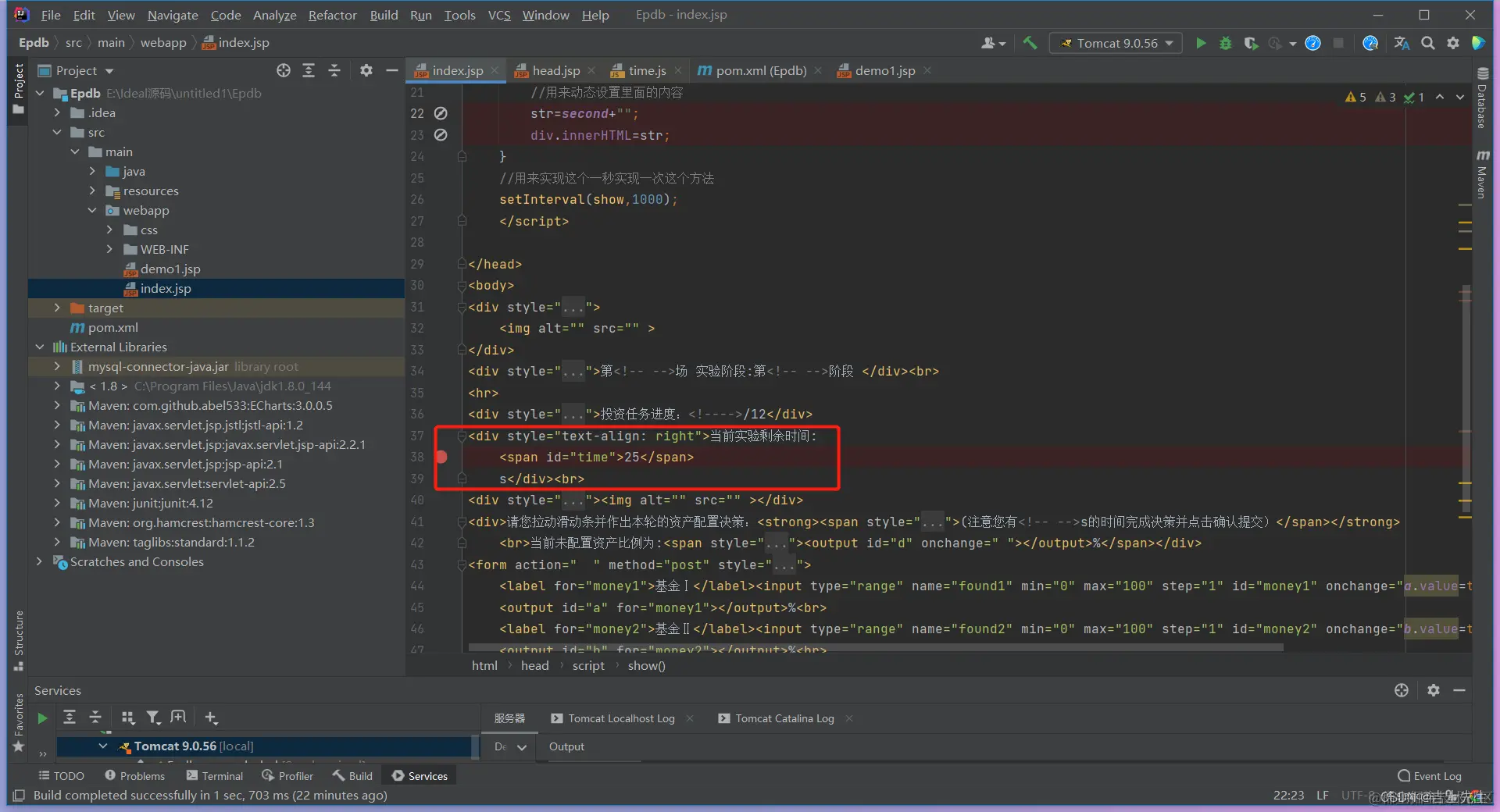The width and height of the screenshot is (1500, 812).
Task: Open the Profiler tool window
Action: pos(287,776)
